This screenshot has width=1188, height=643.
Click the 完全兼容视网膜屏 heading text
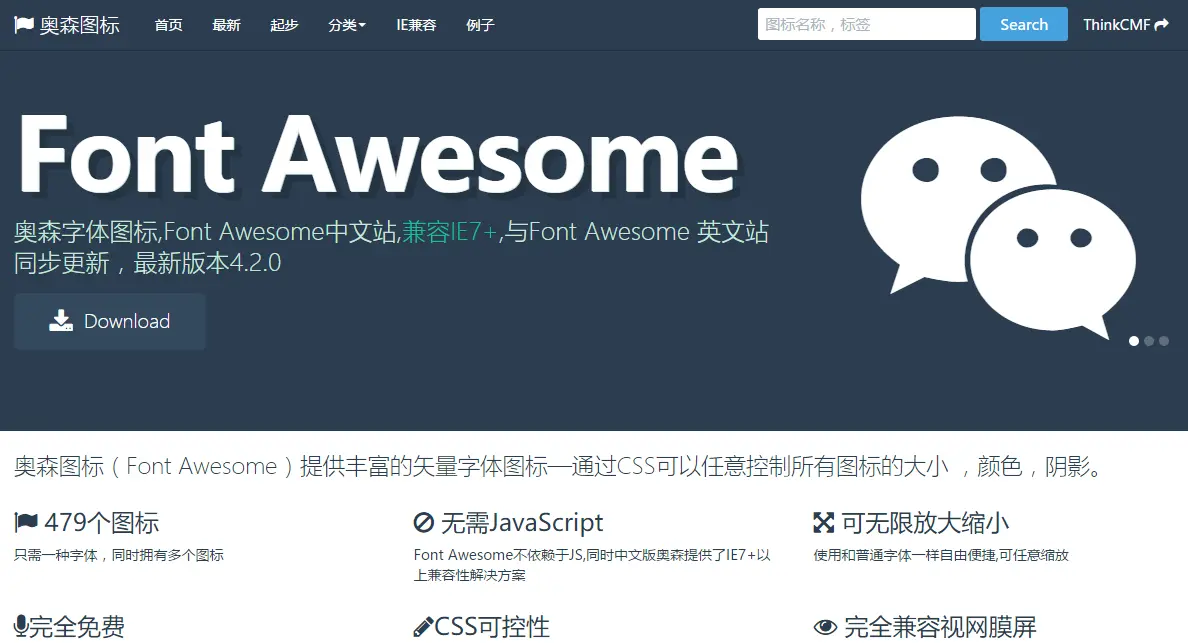coord(940,627)
